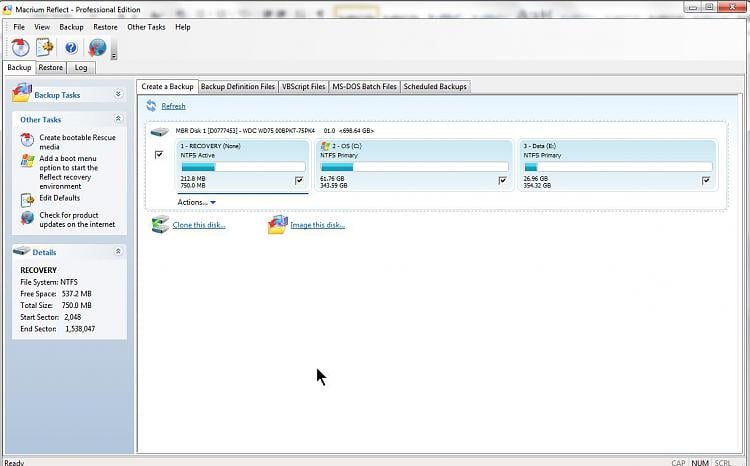
Task: Click Create bootable Rescue media link
Action: click(x=77, y=142)
